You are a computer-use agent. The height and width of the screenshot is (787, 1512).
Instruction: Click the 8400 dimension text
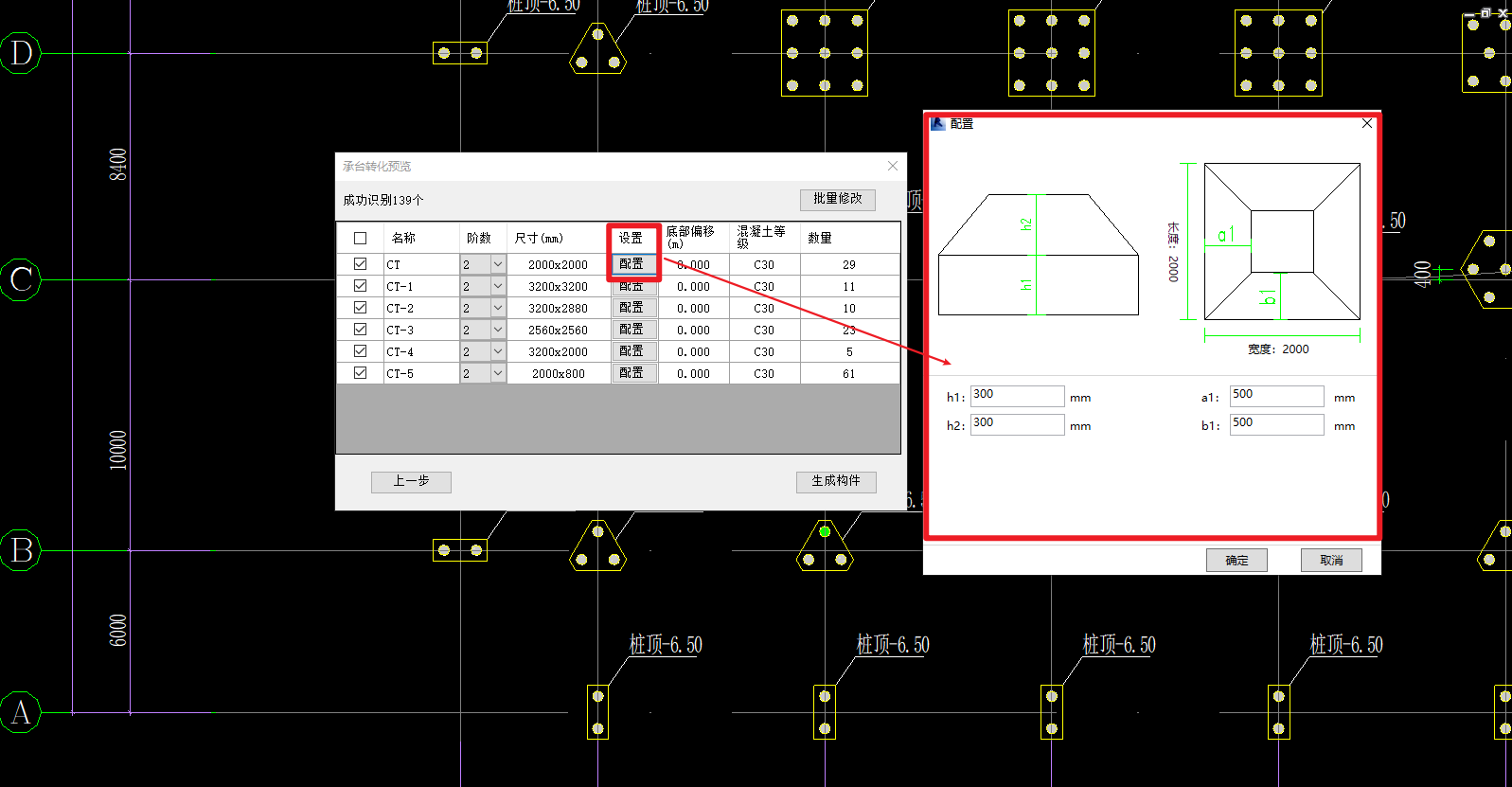coord(117,165)
